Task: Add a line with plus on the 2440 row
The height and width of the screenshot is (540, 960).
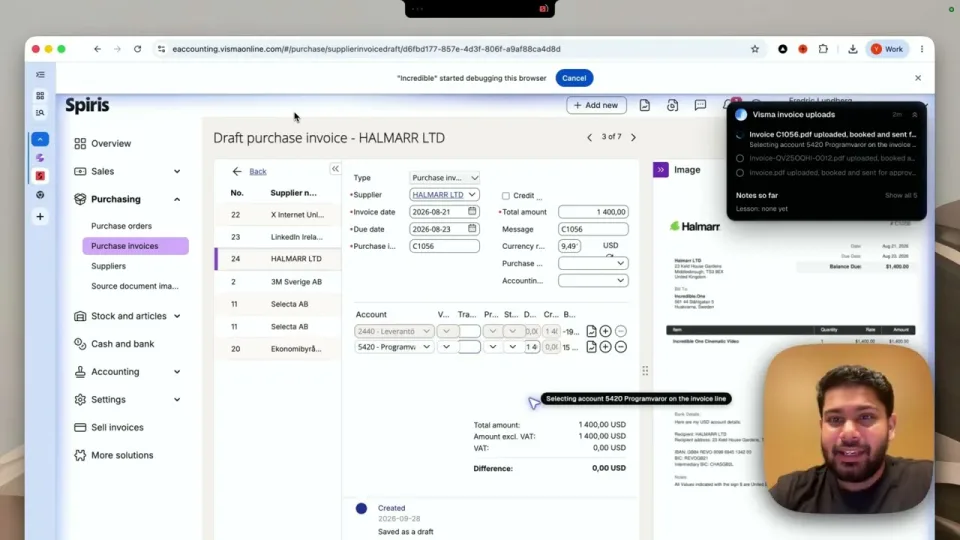Action: (606, 331)
